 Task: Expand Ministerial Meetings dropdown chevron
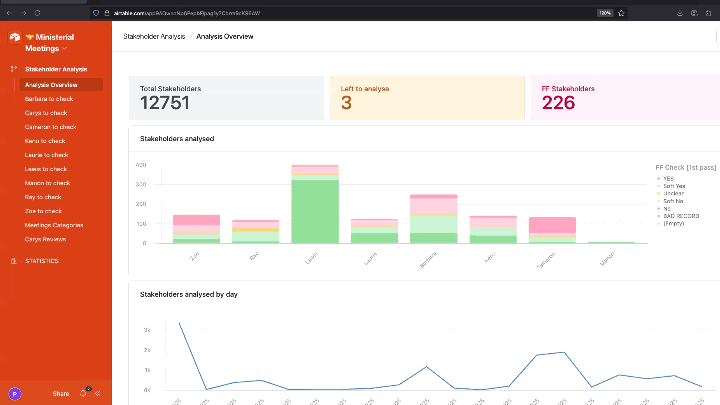[x=65, y=48]
